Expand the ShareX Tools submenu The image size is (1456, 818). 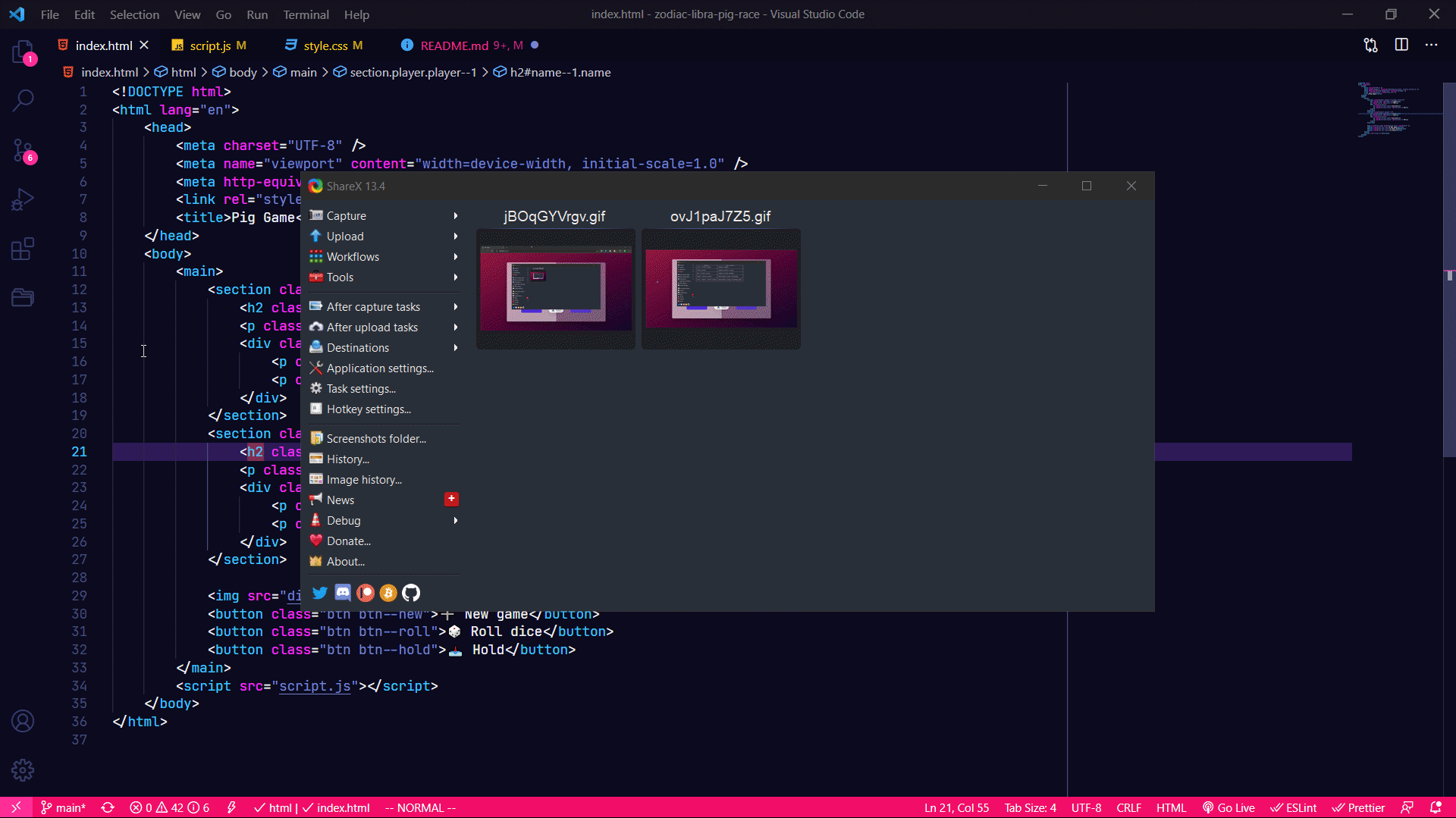click(x=383, y=277)
